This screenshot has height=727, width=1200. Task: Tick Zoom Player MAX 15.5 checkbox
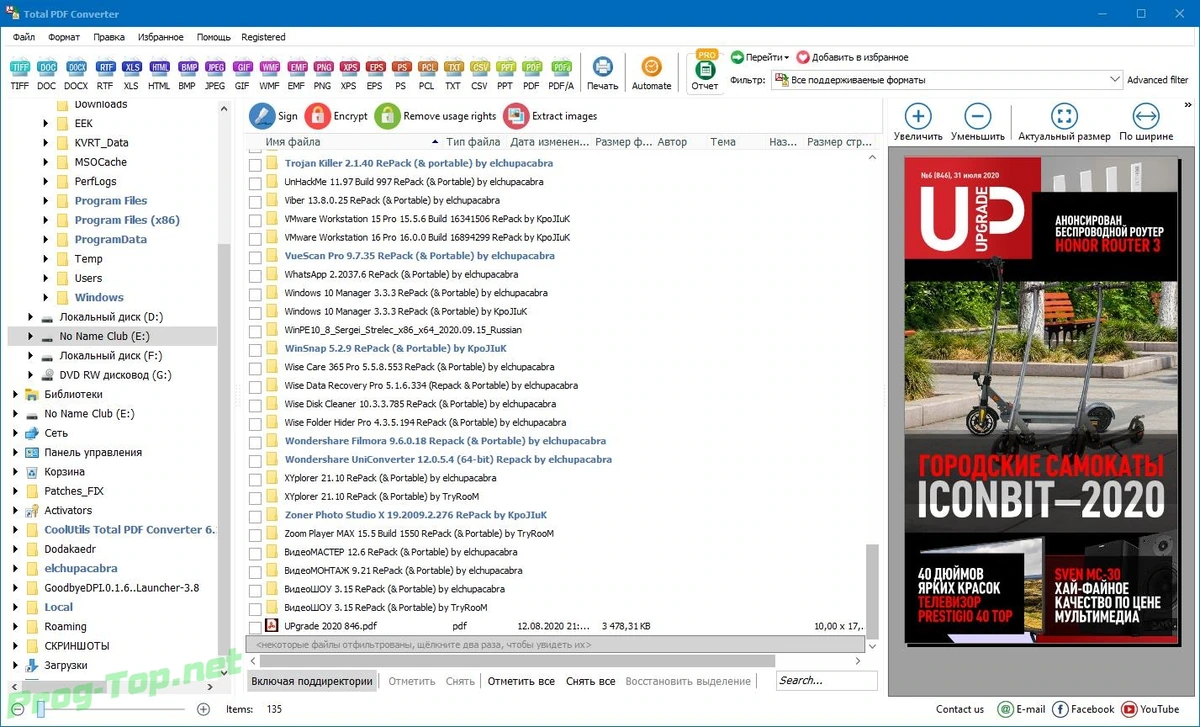254,534
